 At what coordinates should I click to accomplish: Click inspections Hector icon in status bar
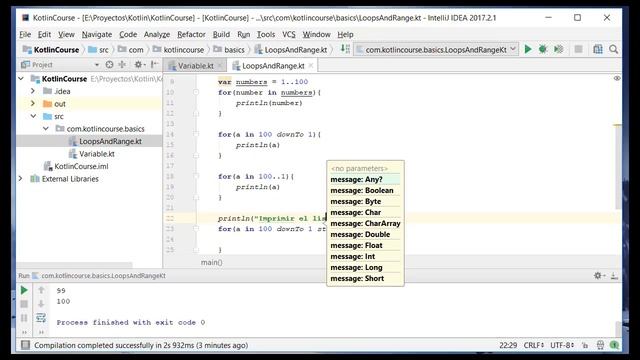600,345
